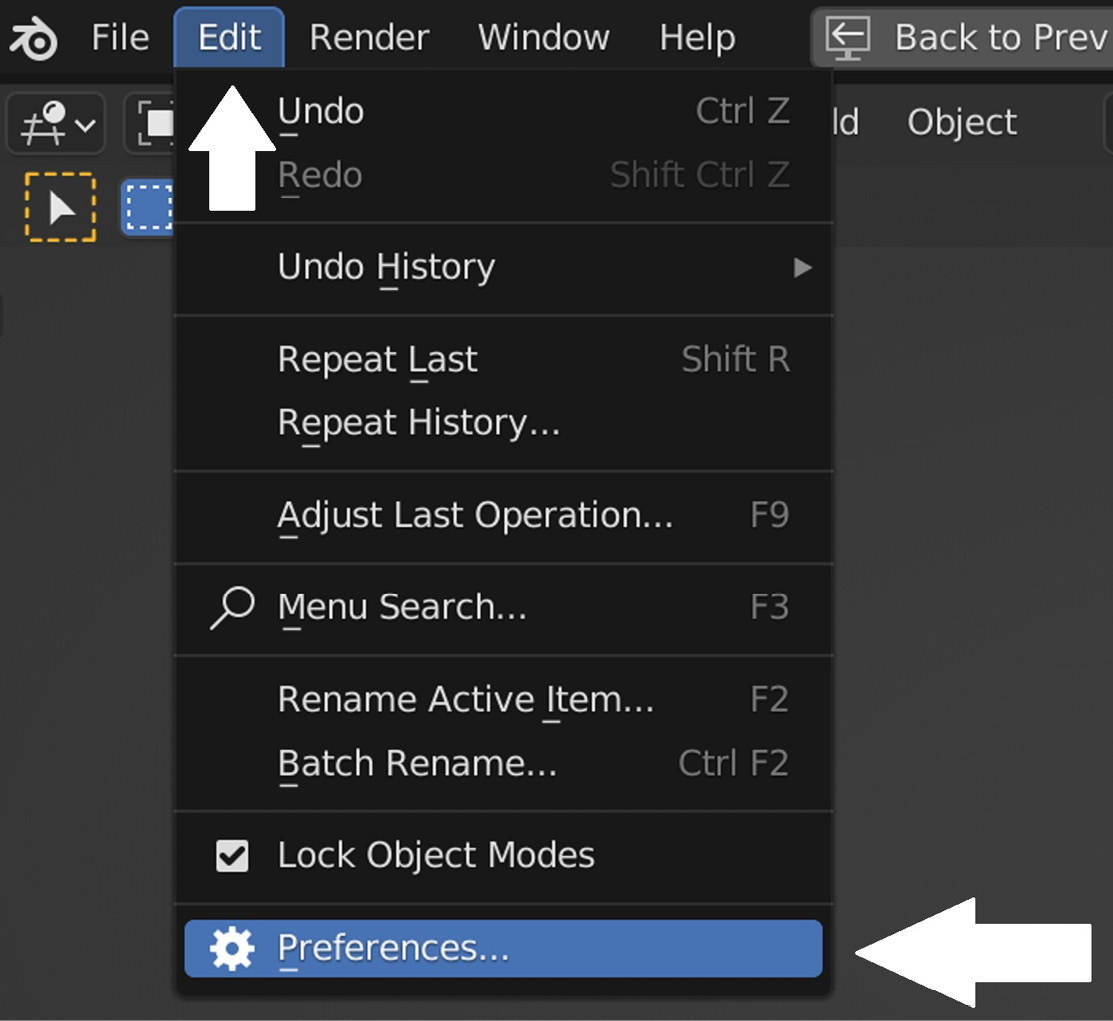Click the Blender logo icon
This screenshot has height=1021, width=1113.
[33, 38]
